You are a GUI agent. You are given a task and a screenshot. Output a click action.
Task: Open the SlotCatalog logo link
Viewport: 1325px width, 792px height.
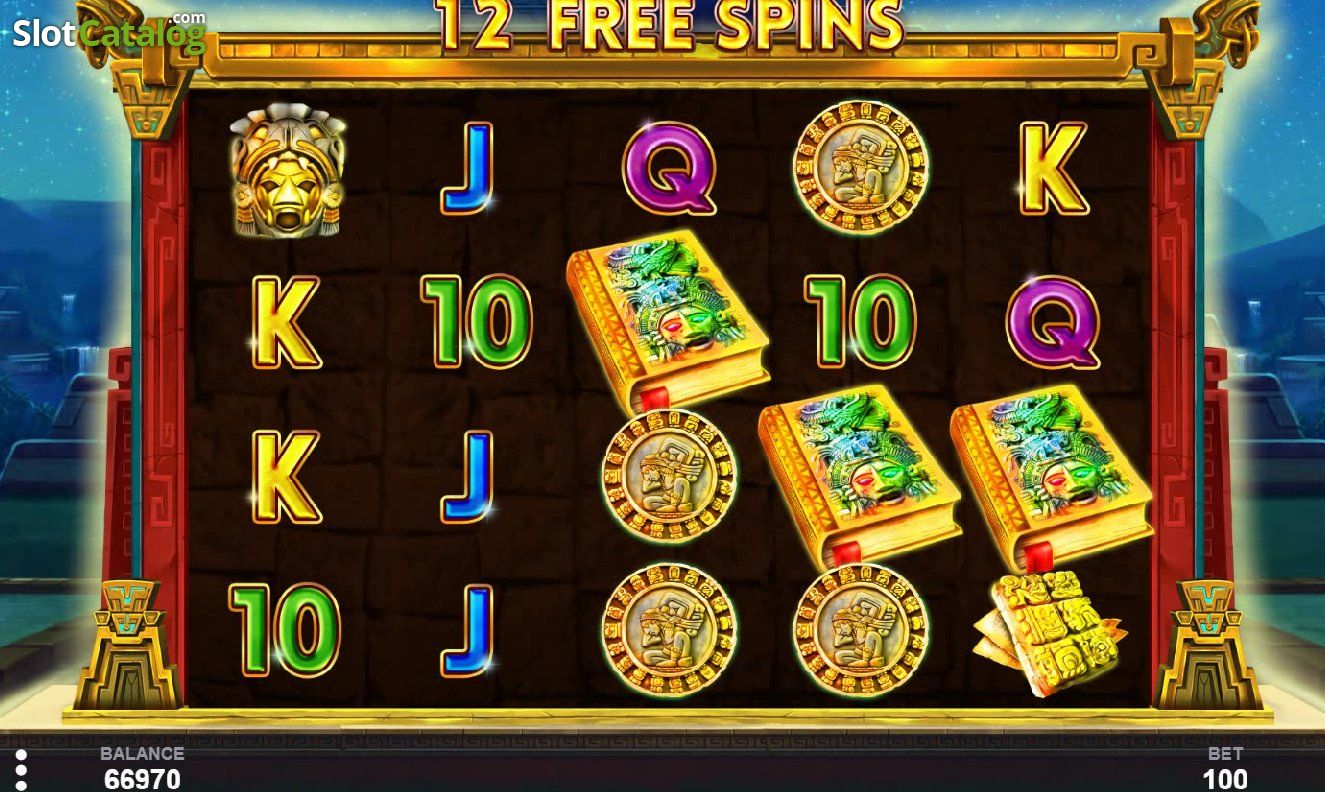pyautogui.click(x=109, y=33)
